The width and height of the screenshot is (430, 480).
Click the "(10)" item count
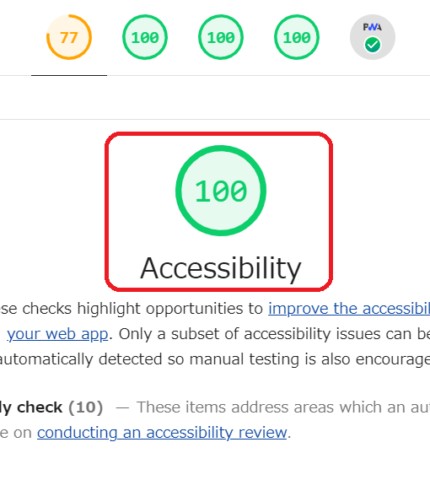[x=86, y=407]
